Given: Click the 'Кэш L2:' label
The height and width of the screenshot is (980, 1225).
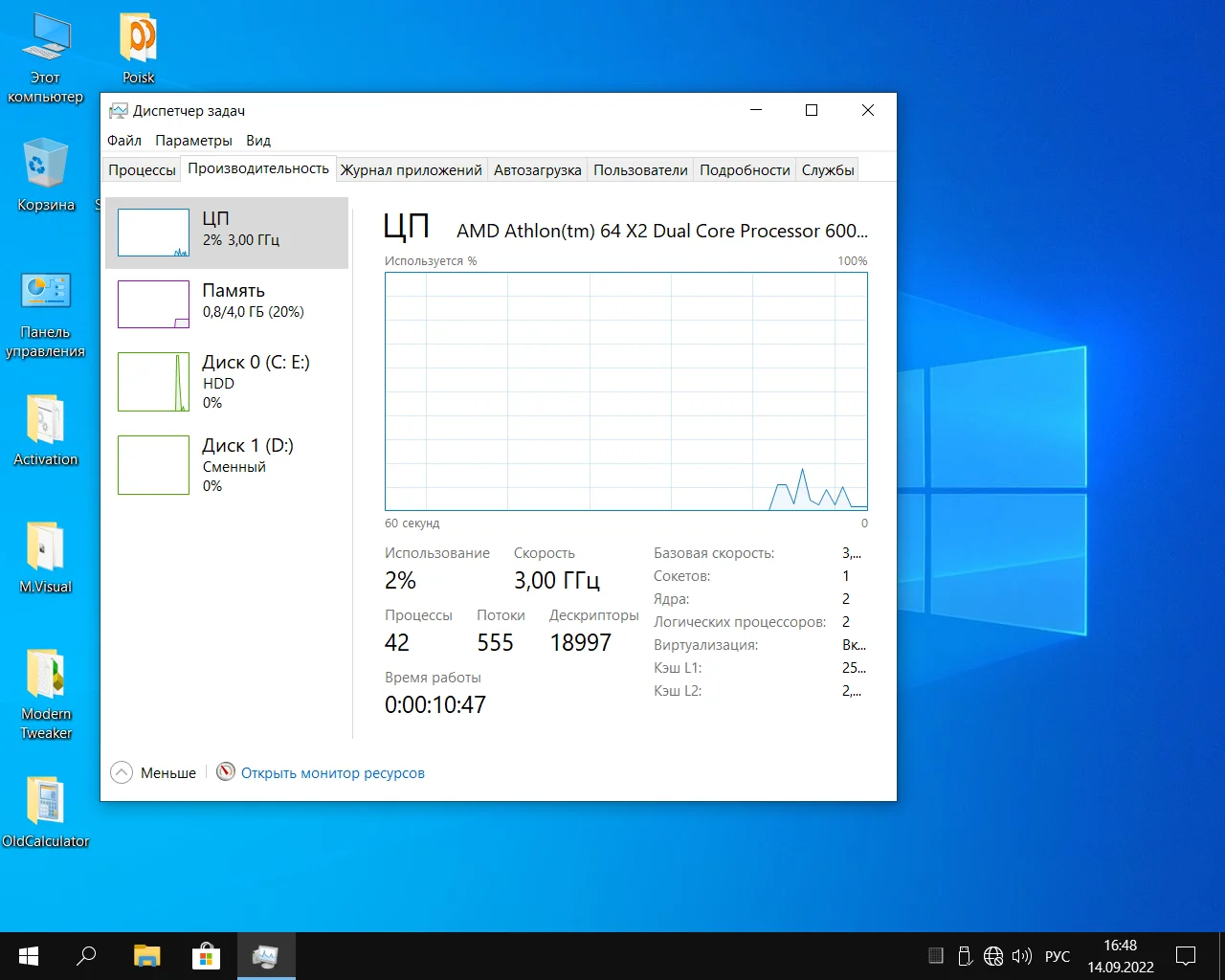Looking at the screenshot, I should pyautogui.click(x=678, y=691).
